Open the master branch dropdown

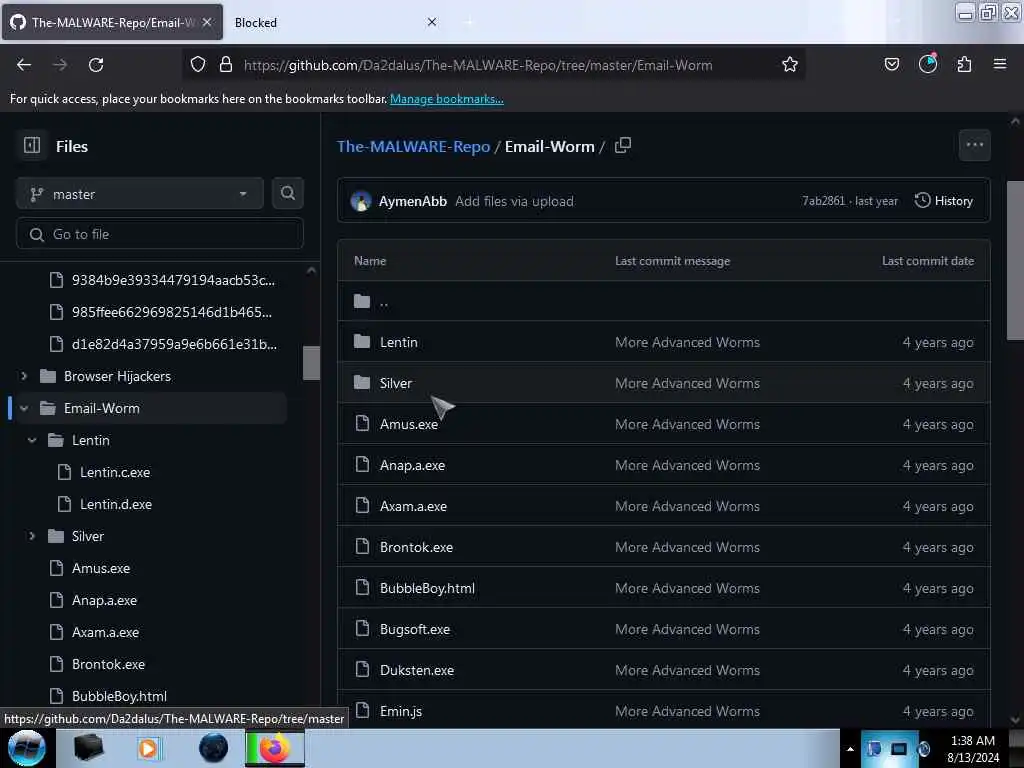[140, 194]
